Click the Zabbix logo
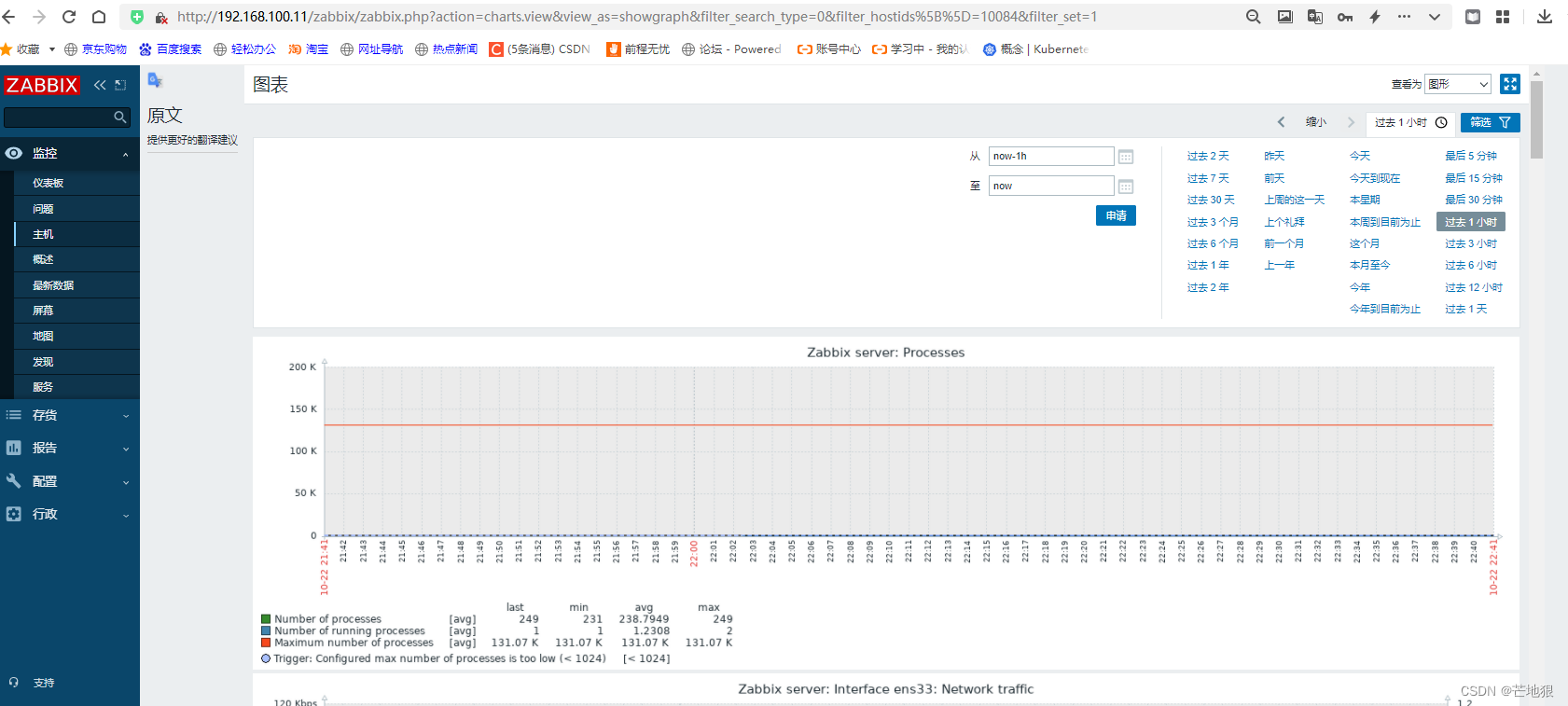Viewport: 1568px width, 706px height. coord(42,85)
